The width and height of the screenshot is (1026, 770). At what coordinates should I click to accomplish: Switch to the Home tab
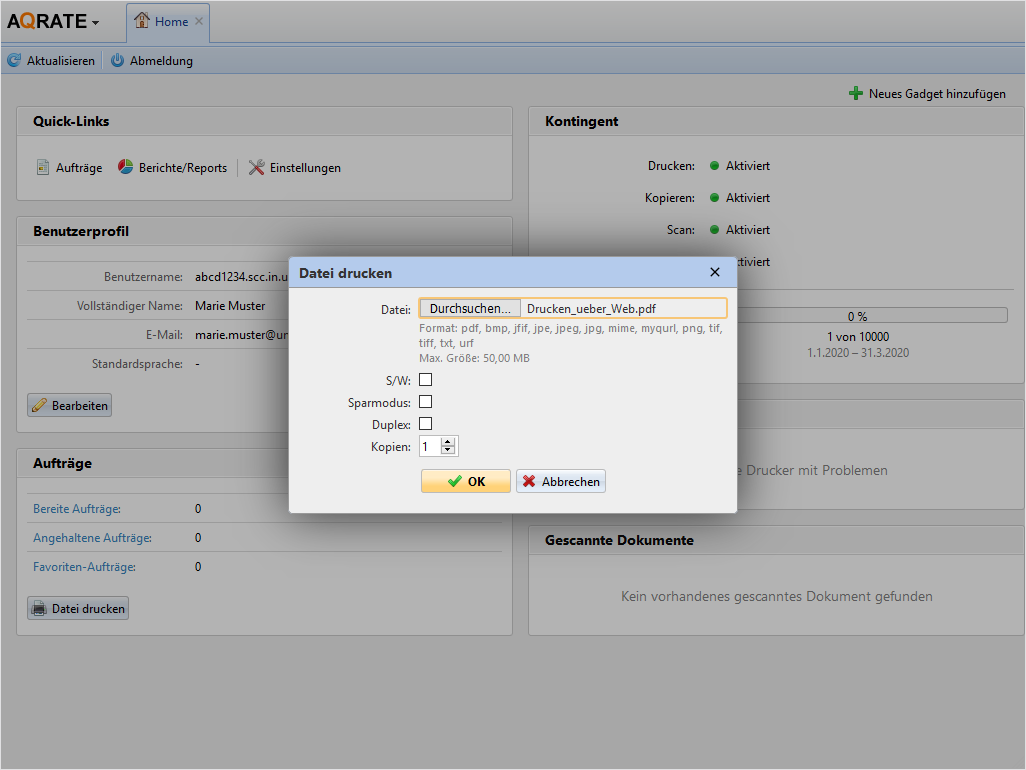pos(160,22)
